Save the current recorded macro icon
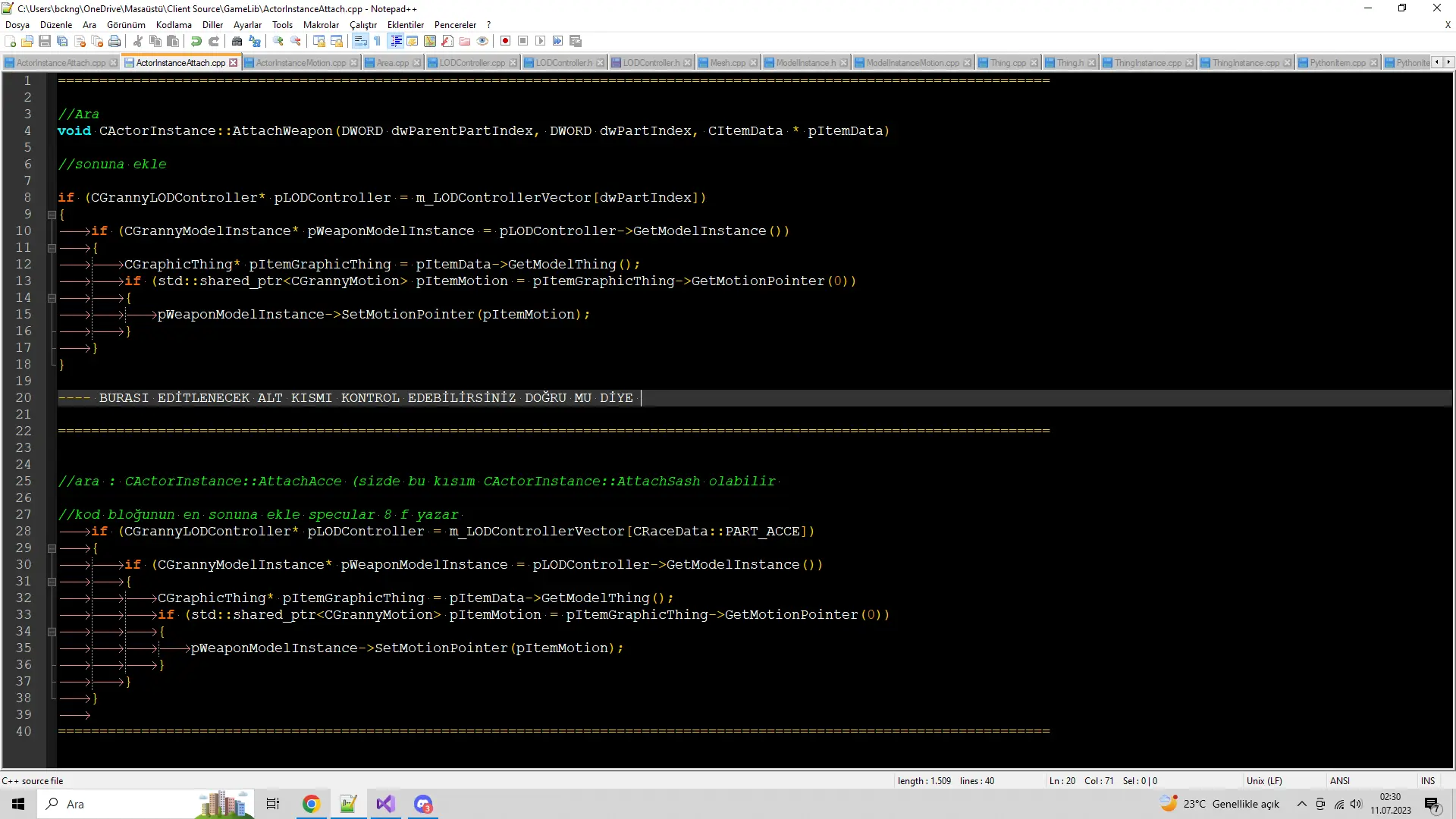 [x=576, y=41]
